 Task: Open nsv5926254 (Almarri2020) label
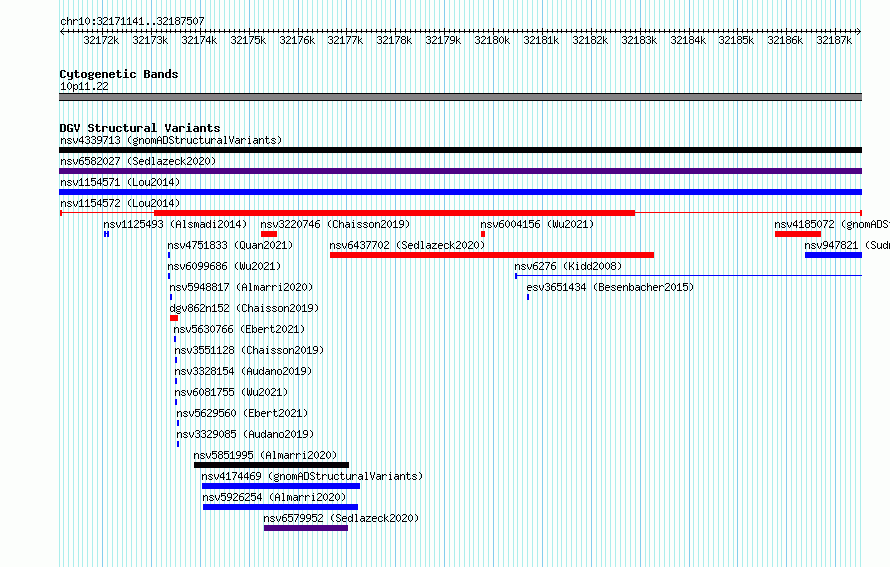[x=274, y=497]
